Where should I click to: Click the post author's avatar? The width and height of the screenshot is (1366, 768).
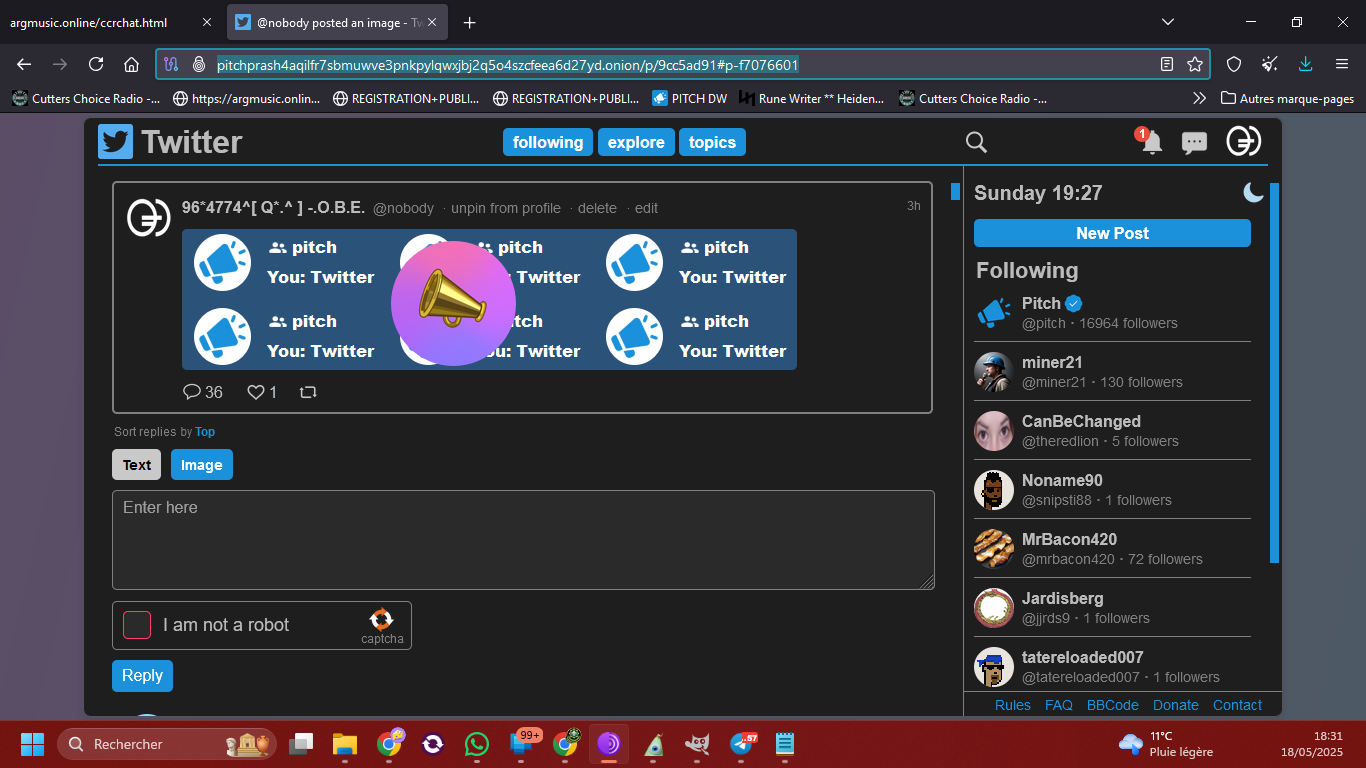149,217
